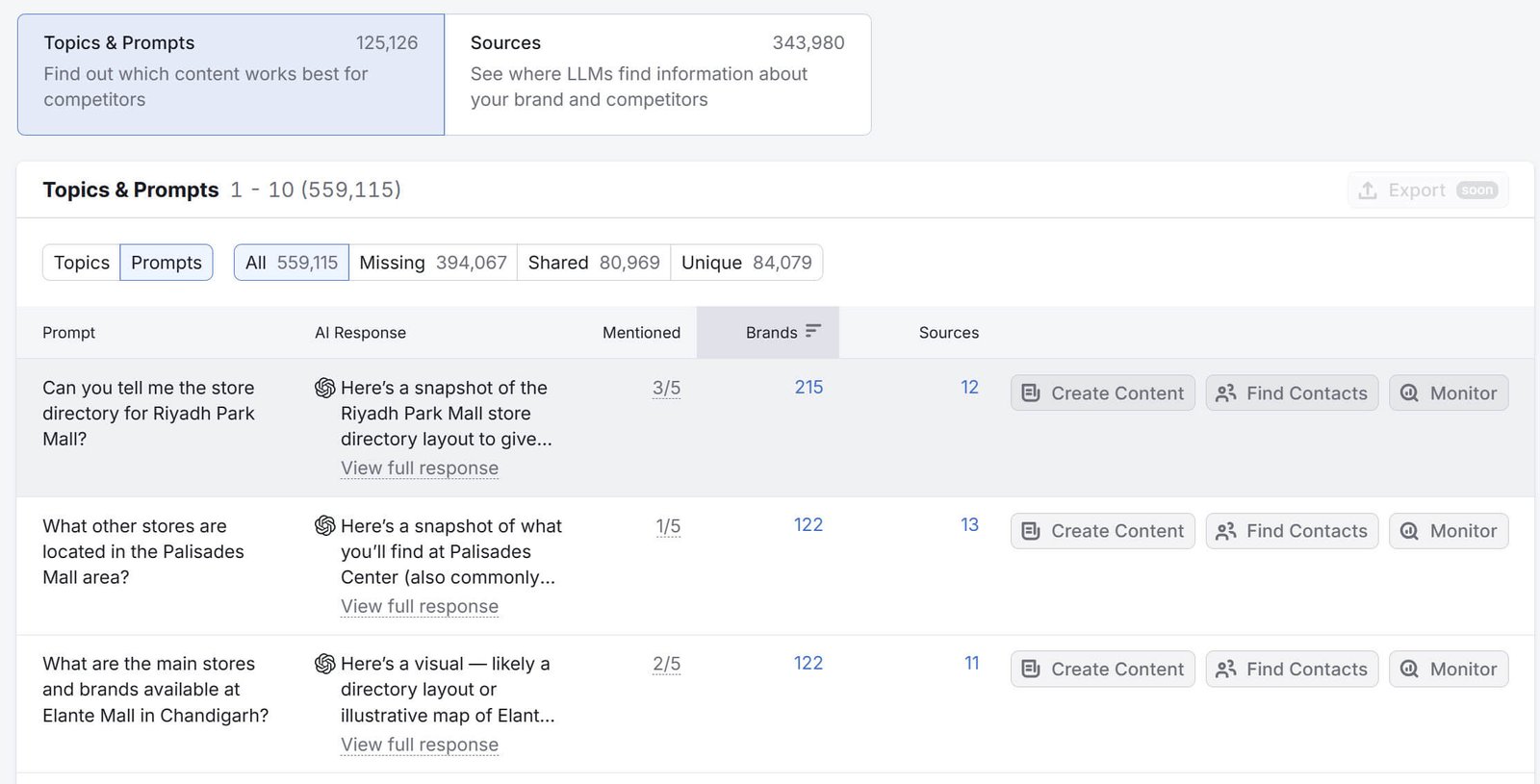Filter by Shared prompts

(x=593, y=263)
